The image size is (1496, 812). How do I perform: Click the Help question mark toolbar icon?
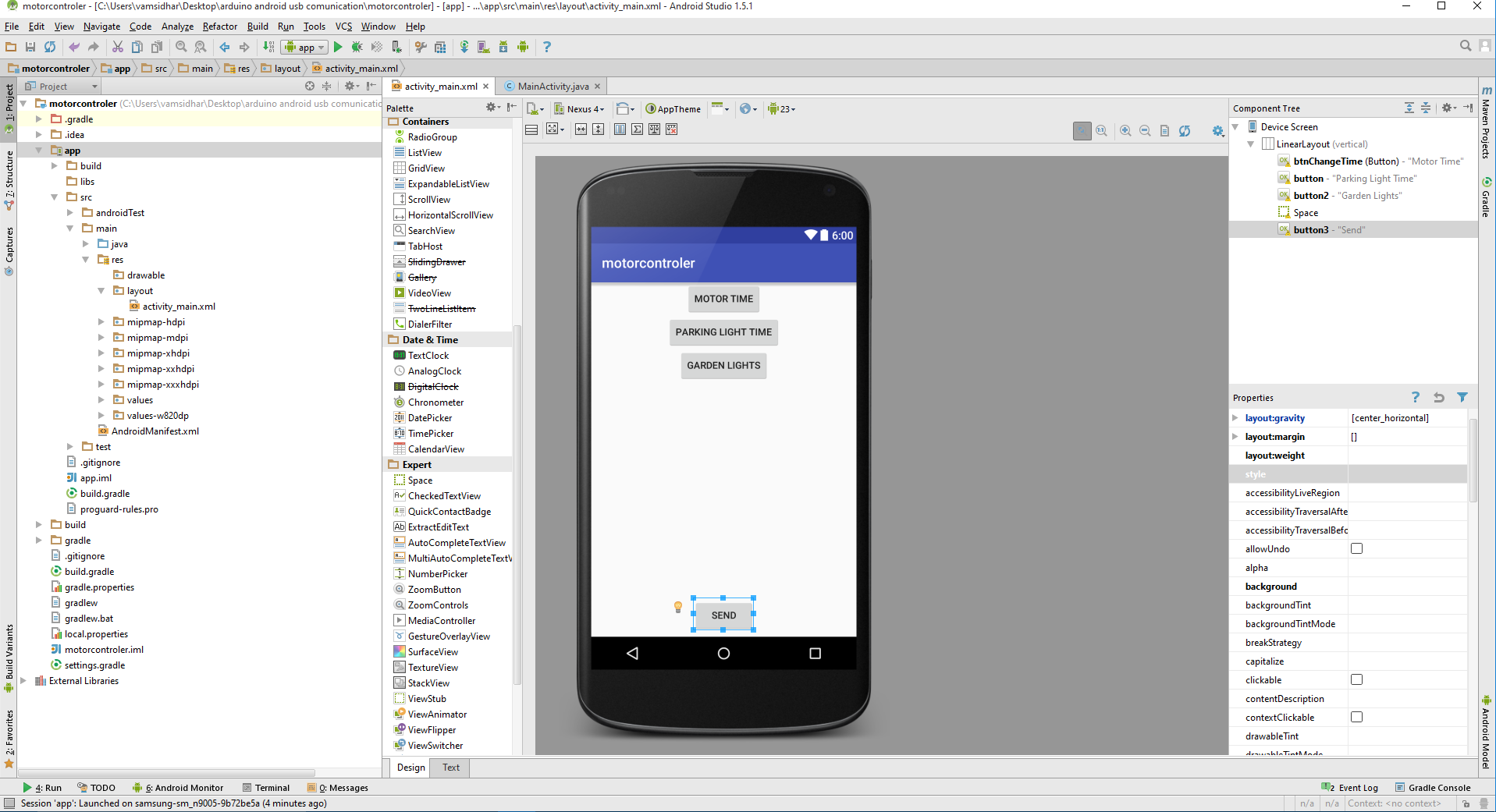point(546,47)
